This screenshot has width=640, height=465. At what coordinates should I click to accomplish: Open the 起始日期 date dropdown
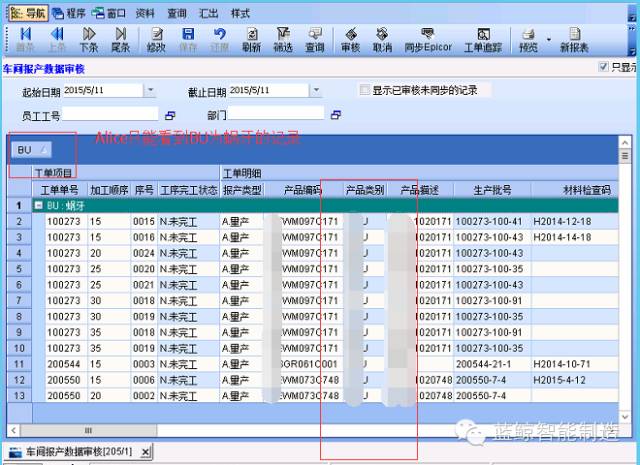click(150, 90)
